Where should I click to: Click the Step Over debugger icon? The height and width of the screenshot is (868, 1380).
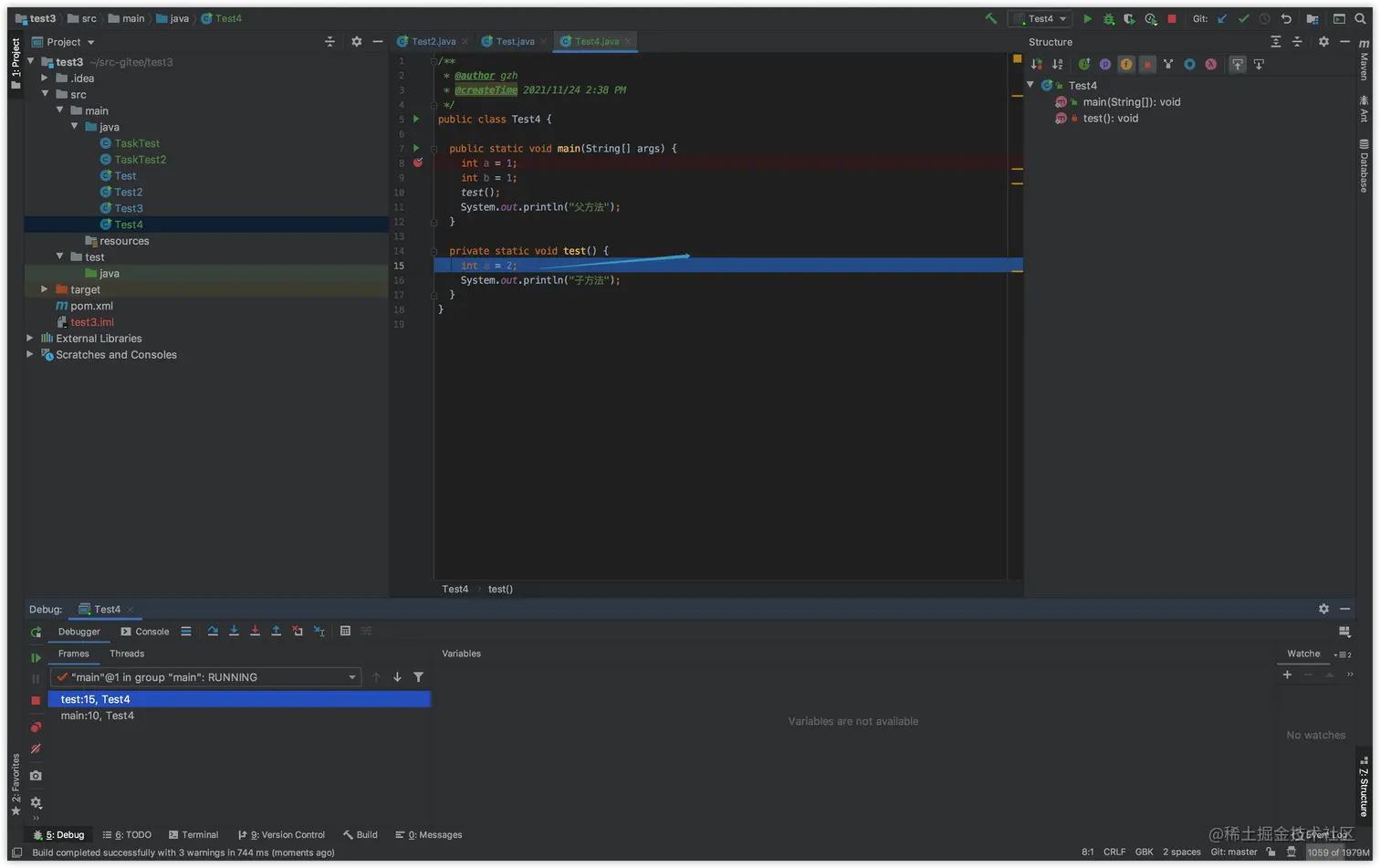pyautogui.click(x=213, y=631)
